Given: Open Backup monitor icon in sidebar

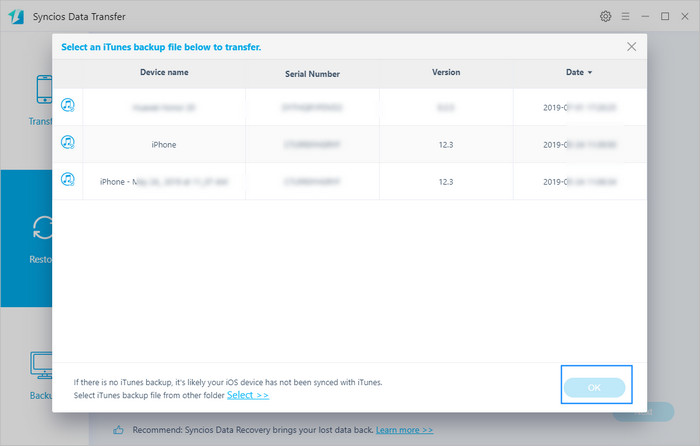Looking at the screenshot, I should (41, 365).
